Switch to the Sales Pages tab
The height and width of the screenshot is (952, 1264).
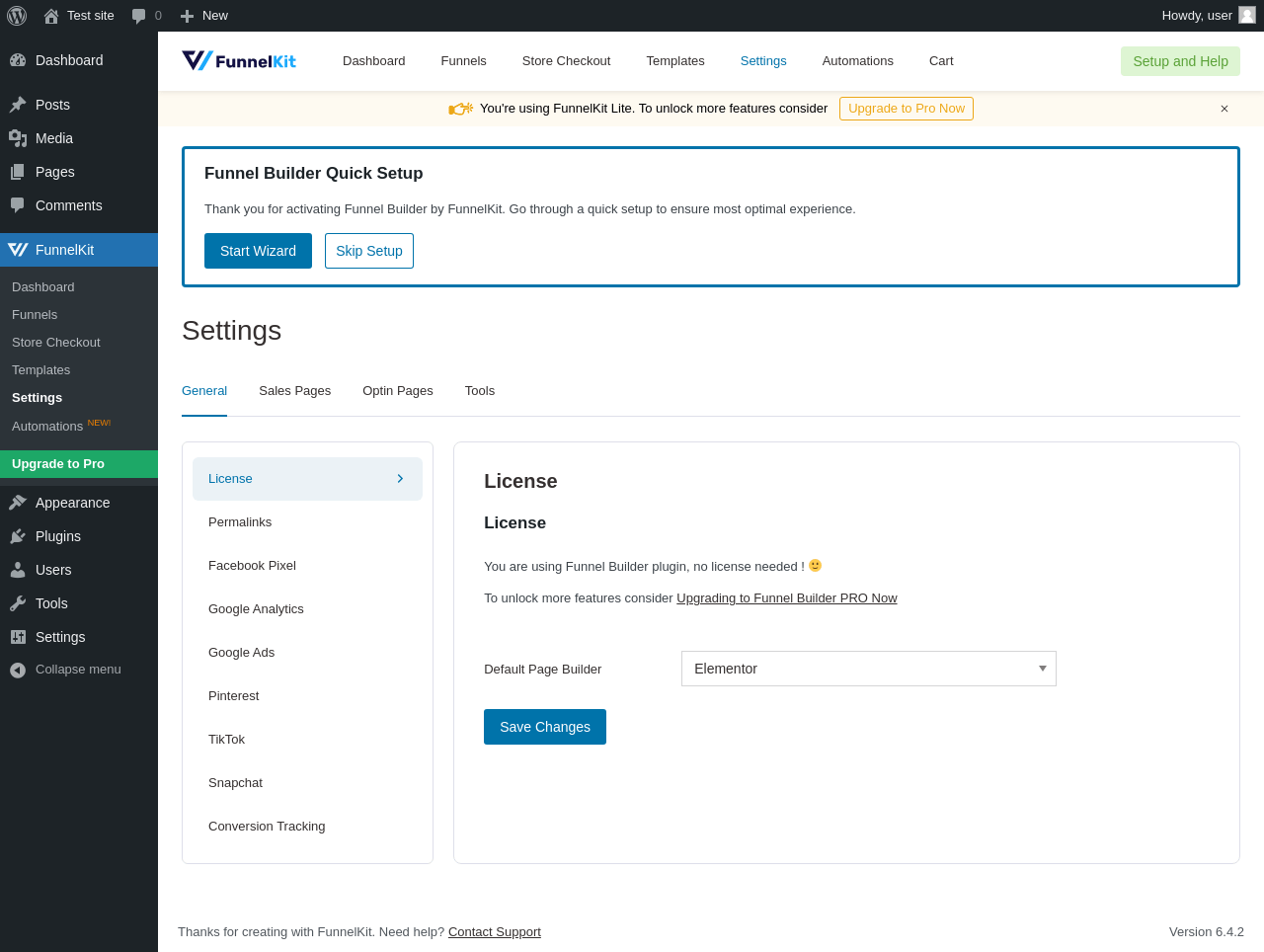(294, 391)
